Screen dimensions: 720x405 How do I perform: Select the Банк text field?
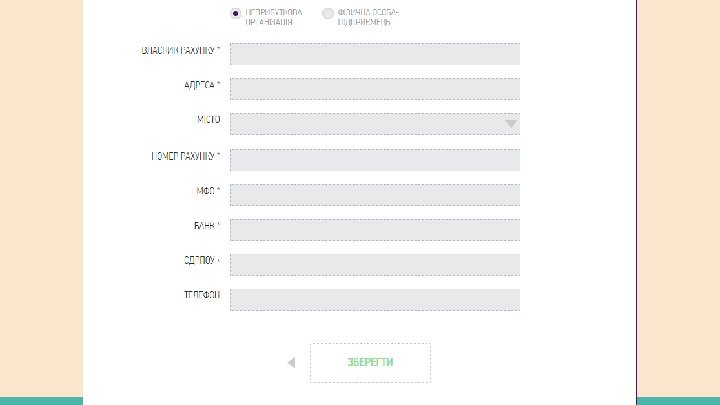(x=374, y=230)
